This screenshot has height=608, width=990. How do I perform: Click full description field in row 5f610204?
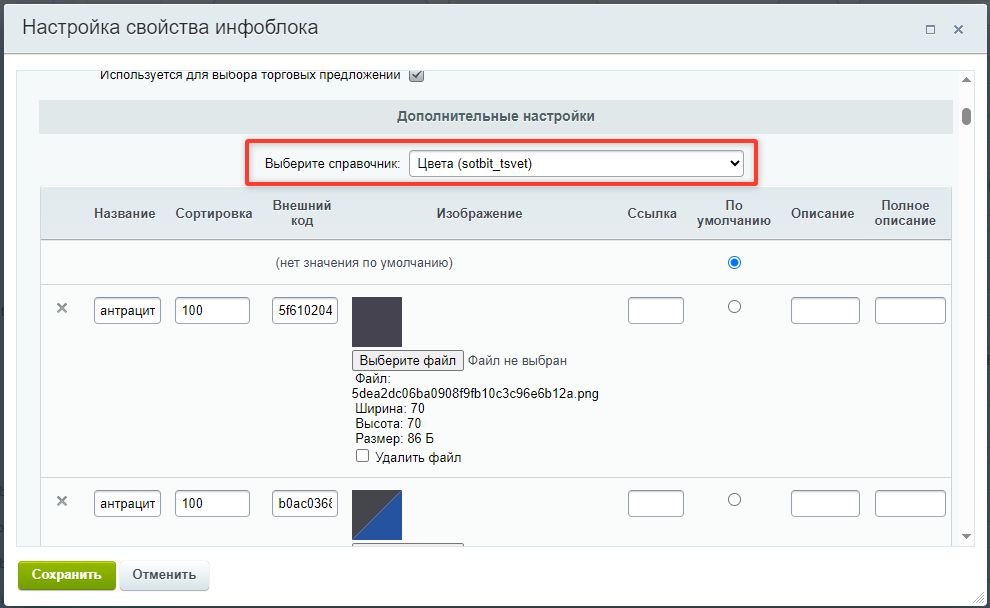910,311
